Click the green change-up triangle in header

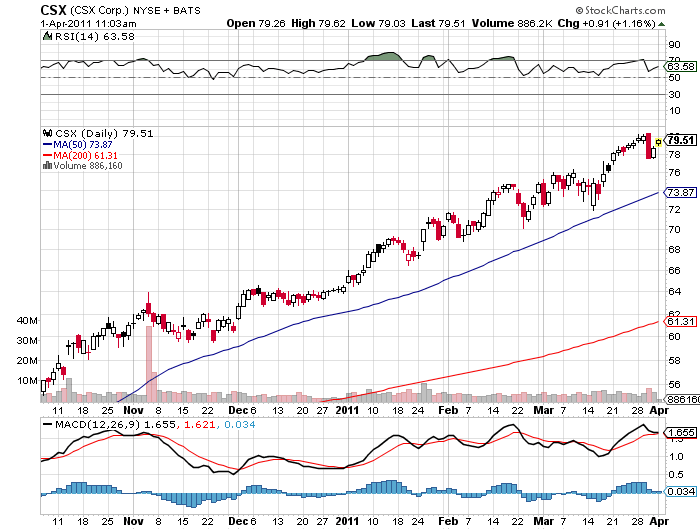(x=662, y=24)
